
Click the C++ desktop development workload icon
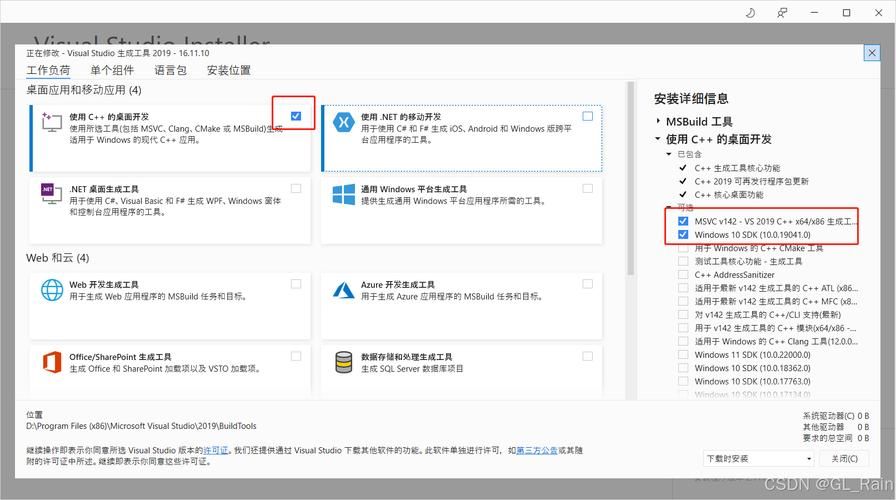pos(51,122)
